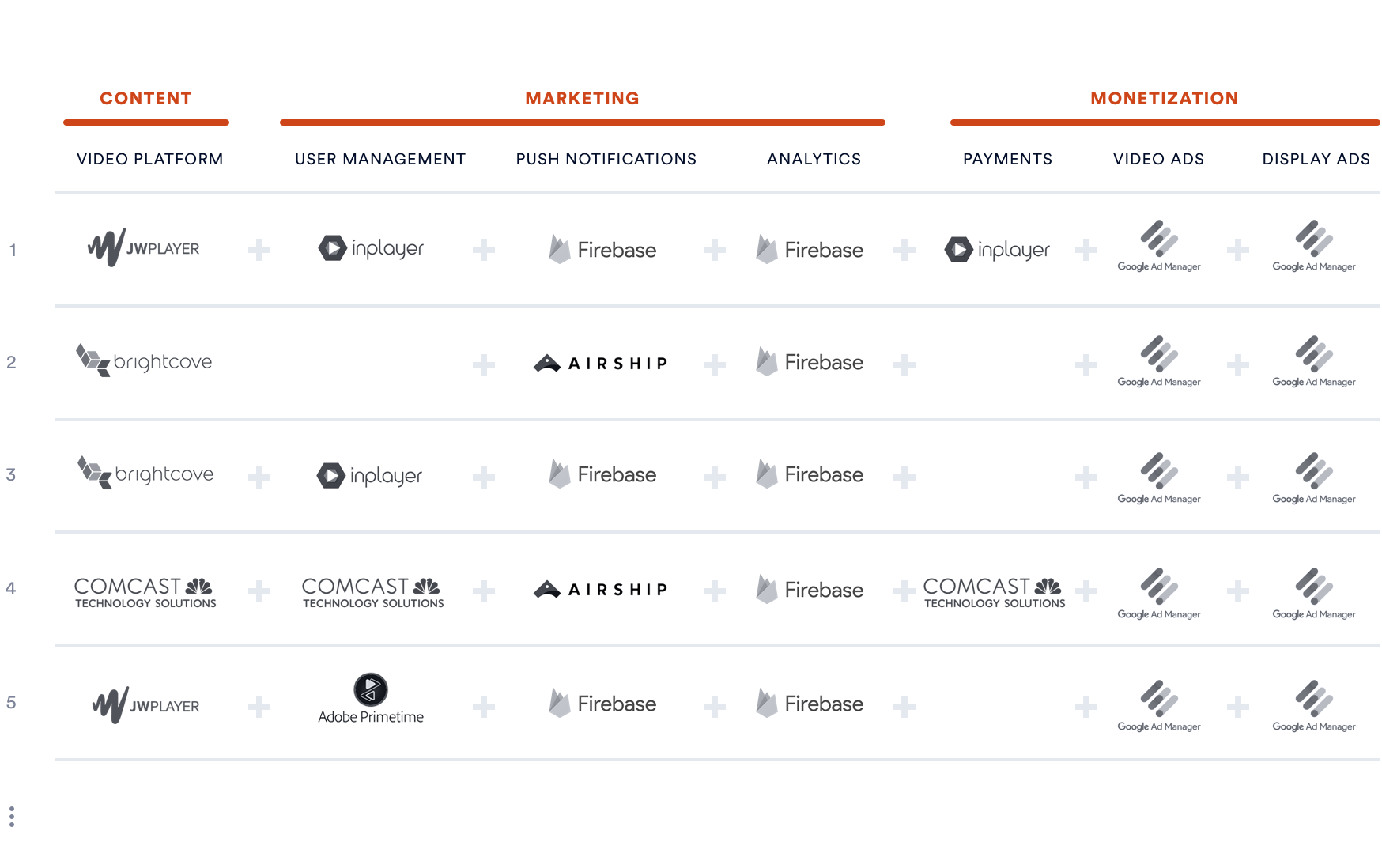
Task: Open Google Ad Manager video ads in row 4
Action: (x=1159, y=594)
